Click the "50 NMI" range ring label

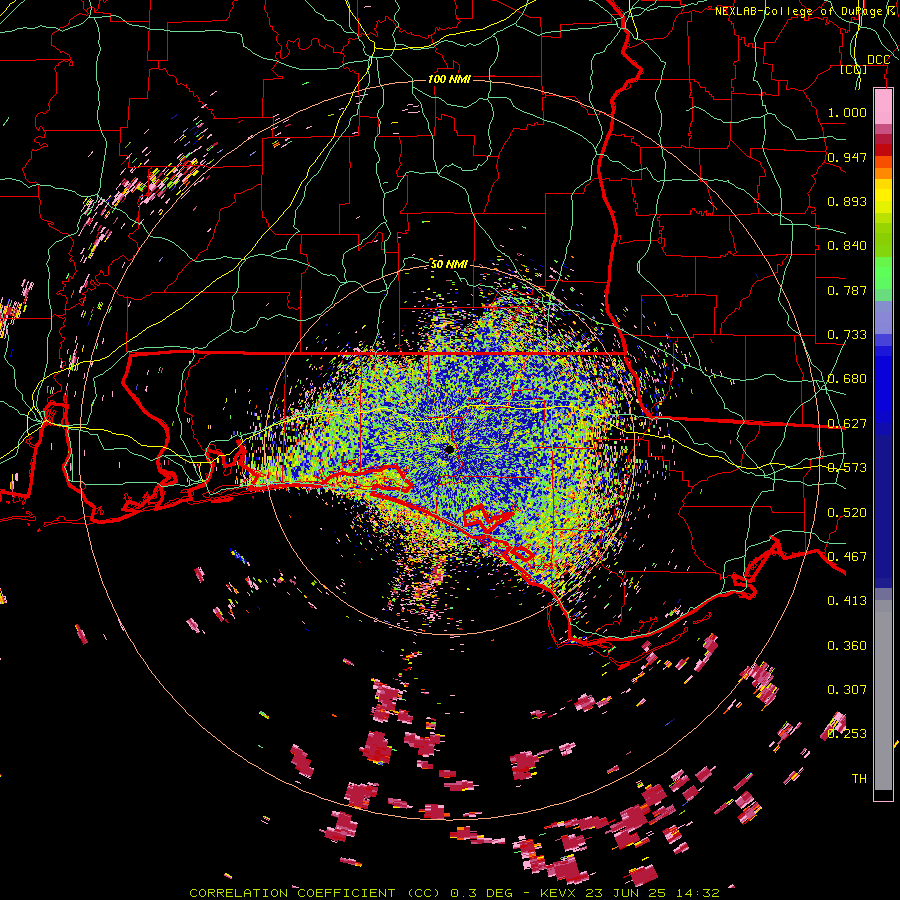[449, 264]
